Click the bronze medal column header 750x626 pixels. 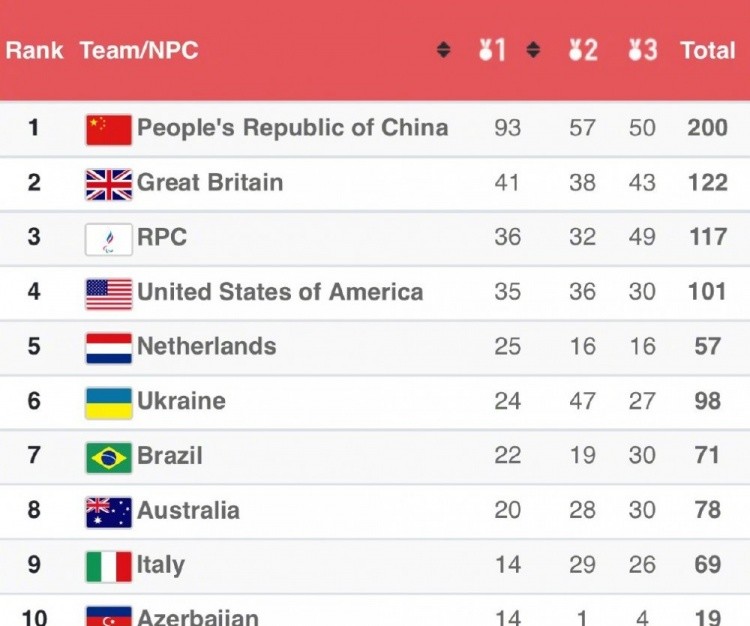(x=643, y=50)
